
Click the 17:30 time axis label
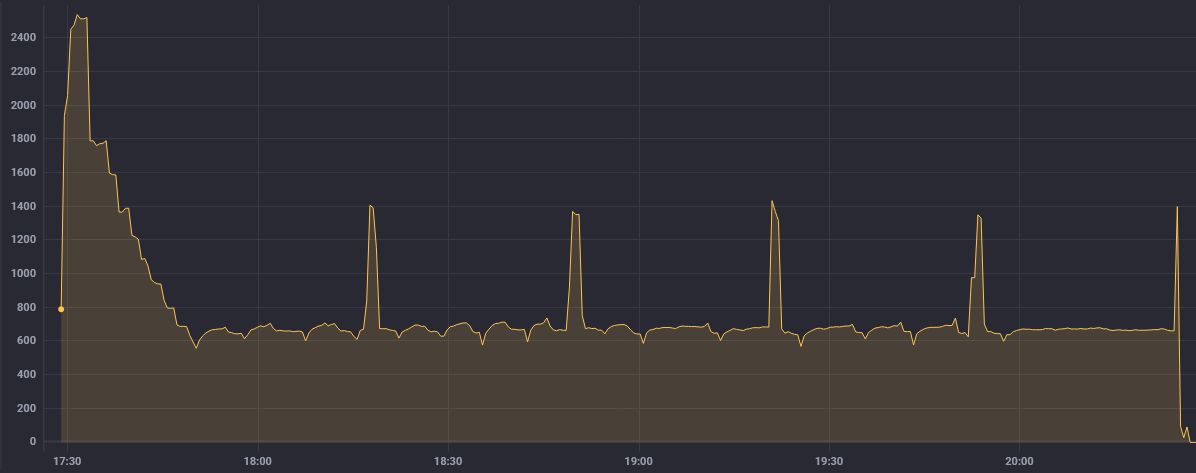pos(67,462)
